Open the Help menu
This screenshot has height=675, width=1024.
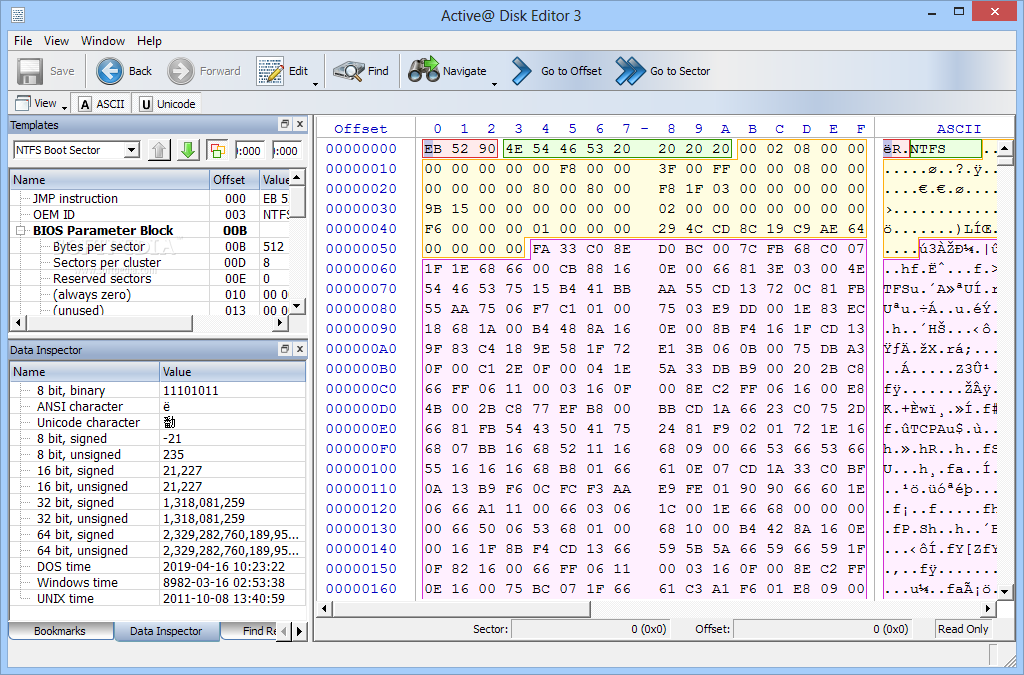149,40
